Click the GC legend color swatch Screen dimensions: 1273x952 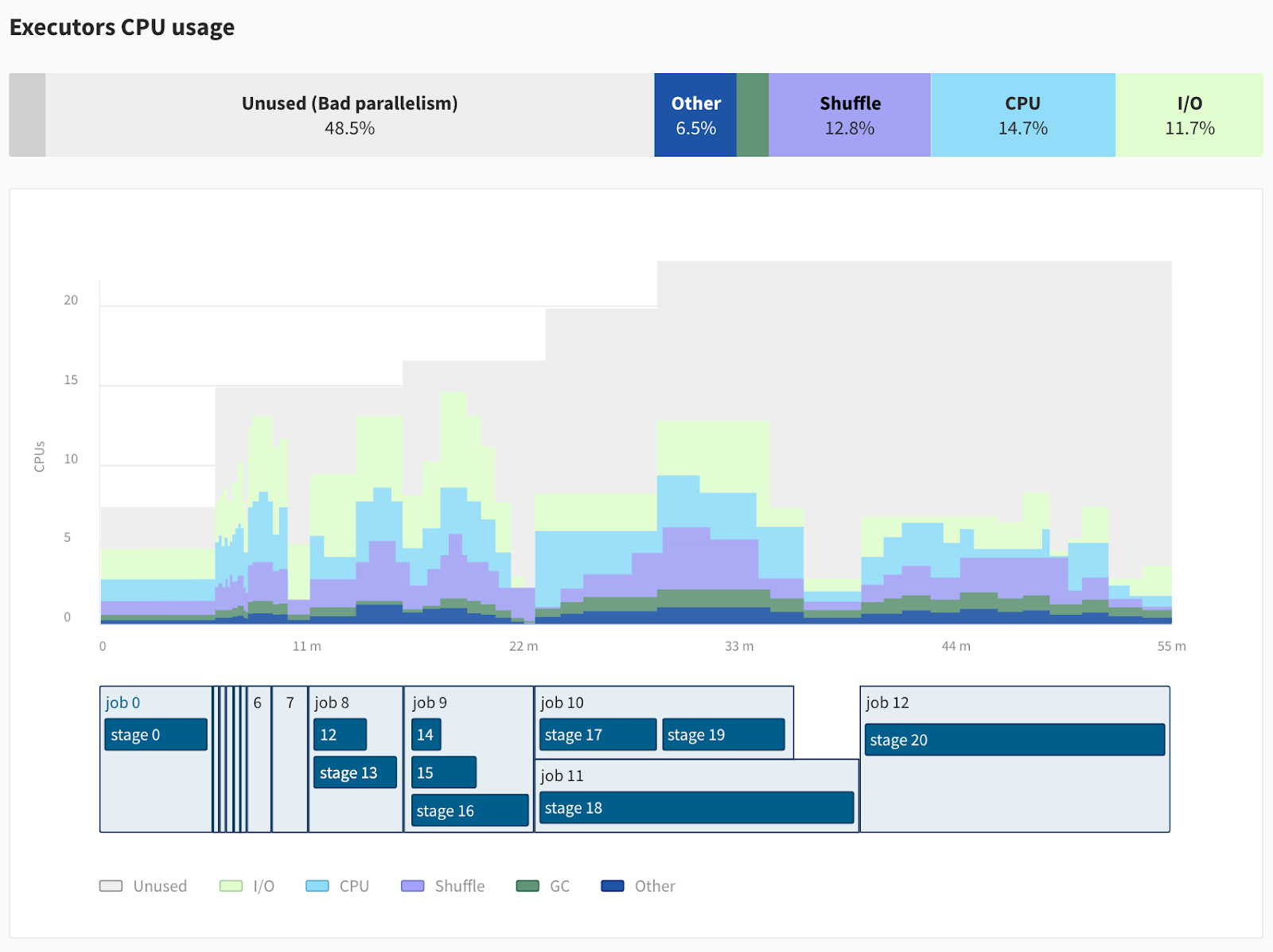527,886
